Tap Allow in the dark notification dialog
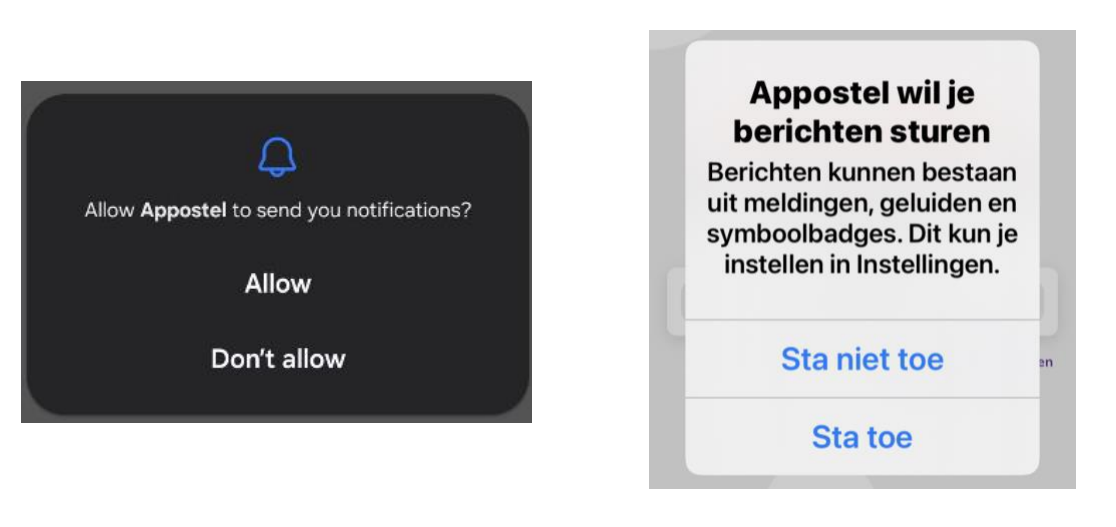This screenshot has height=527, width=1116. tap(278, 284)
